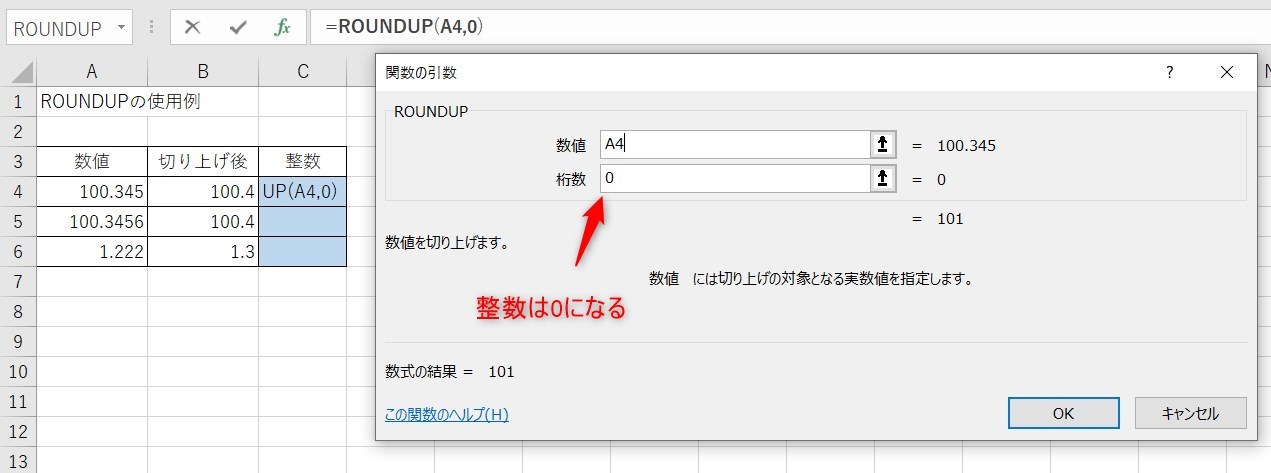Open the この関数のヘルプ link
This screenshot has height=473, width=1271.
447,414
